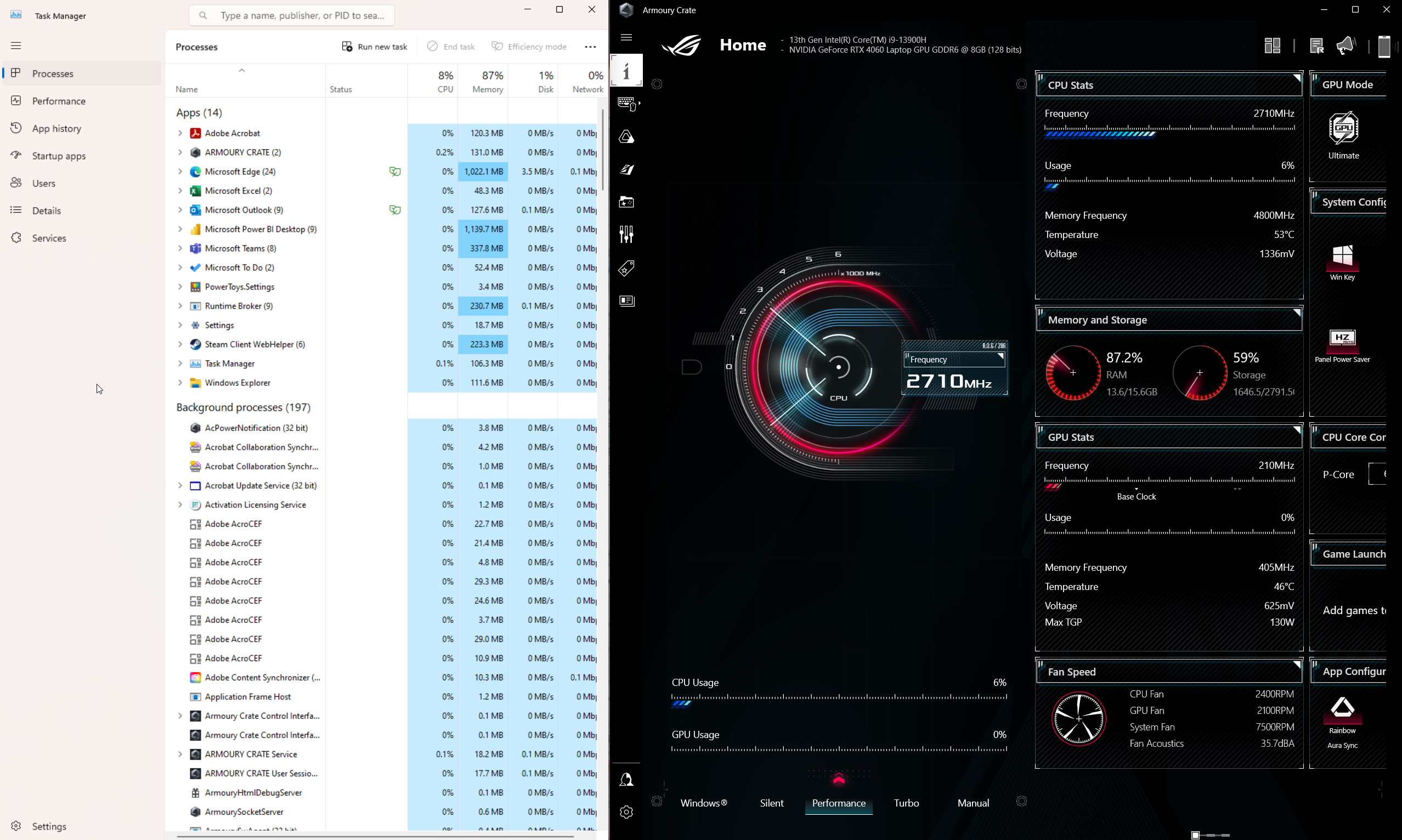Toggle the Win Key lock tile
Image resolution: width=1402 pixels, height=840 pixels.
tap(1343, 262)
